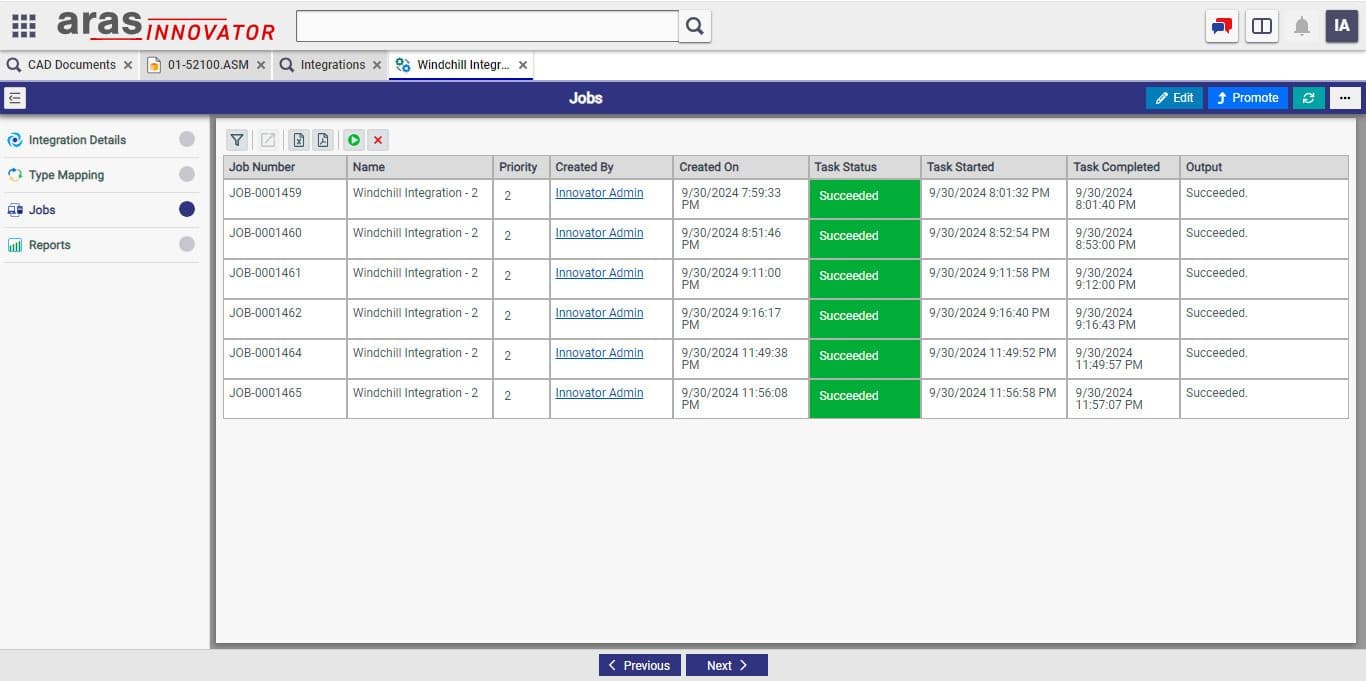
Task: Open the apps grid navigation menu
Action: tap(24, 26)
